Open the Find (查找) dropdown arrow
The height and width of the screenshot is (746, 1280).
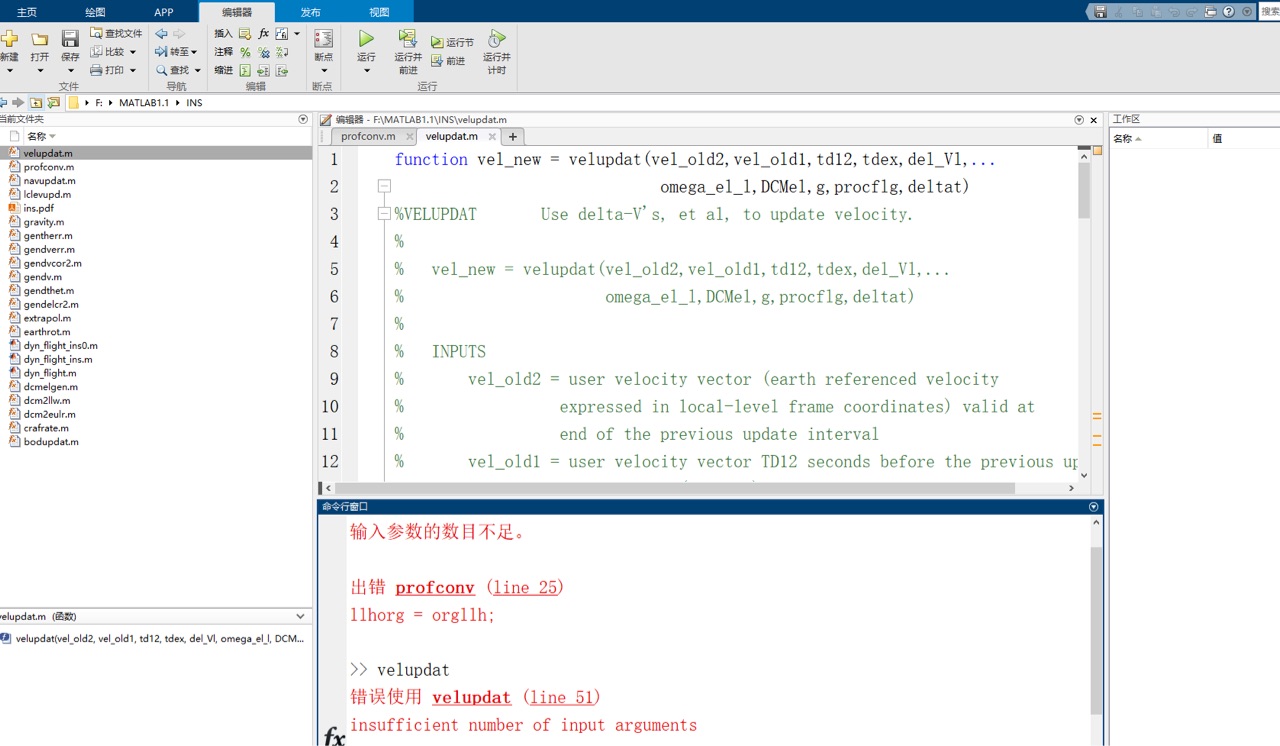click(x=197, y=70)
